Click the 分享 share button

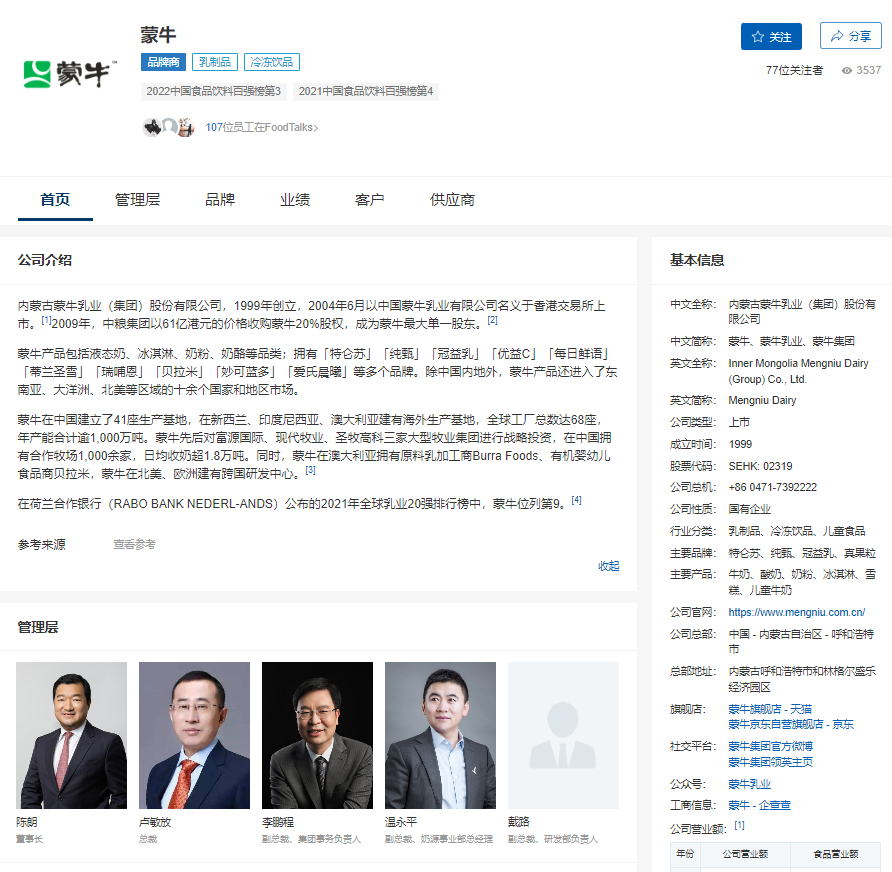850,36
